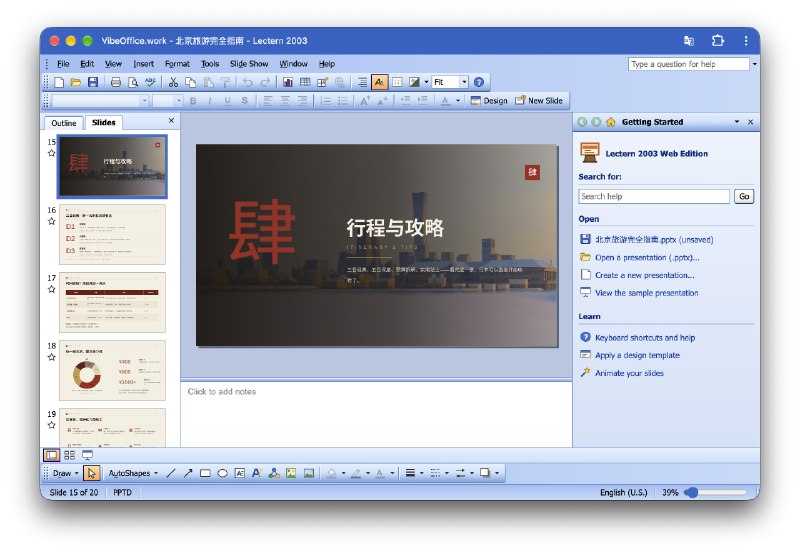Save the presentation with the floppy icon
This screenshot has width=800, height=553.
point(93,82)
